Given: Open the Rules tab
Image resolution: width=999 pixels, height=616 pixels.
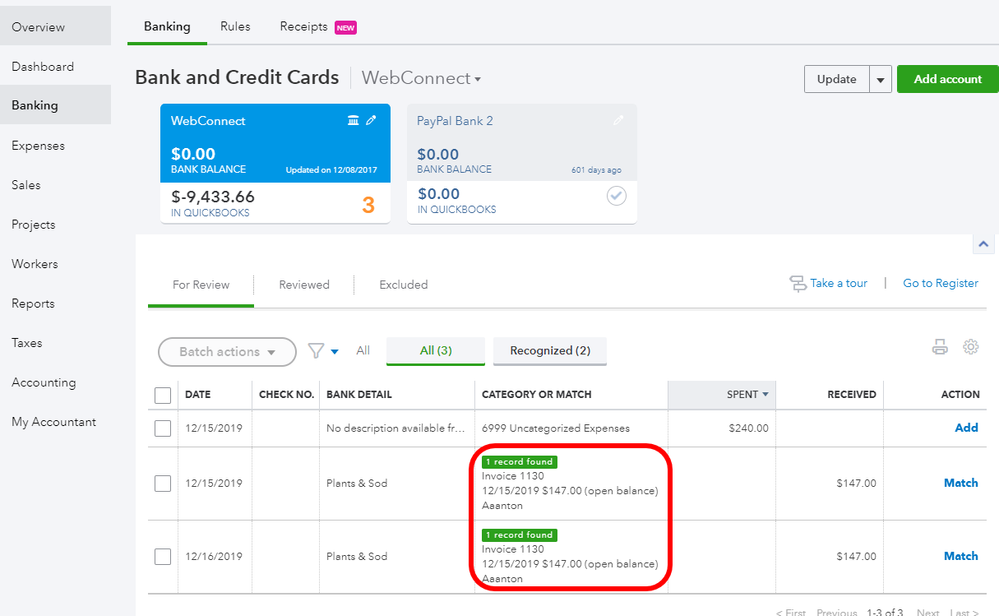Looking at the screenshot, I should click(235, 27).
